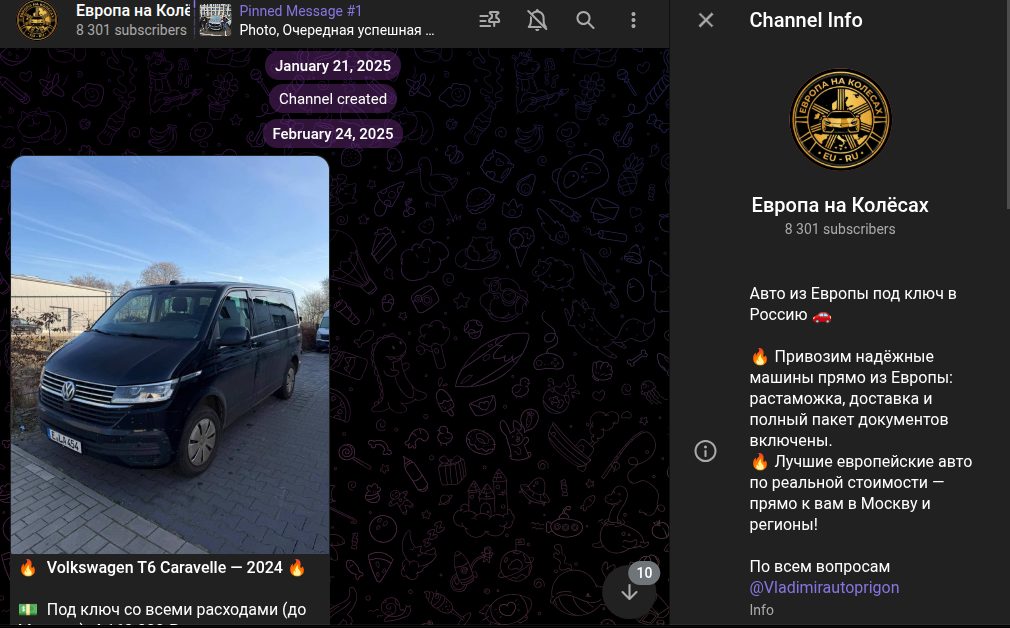
Task: Open the large channel logo in info panel
Action: 840,120
